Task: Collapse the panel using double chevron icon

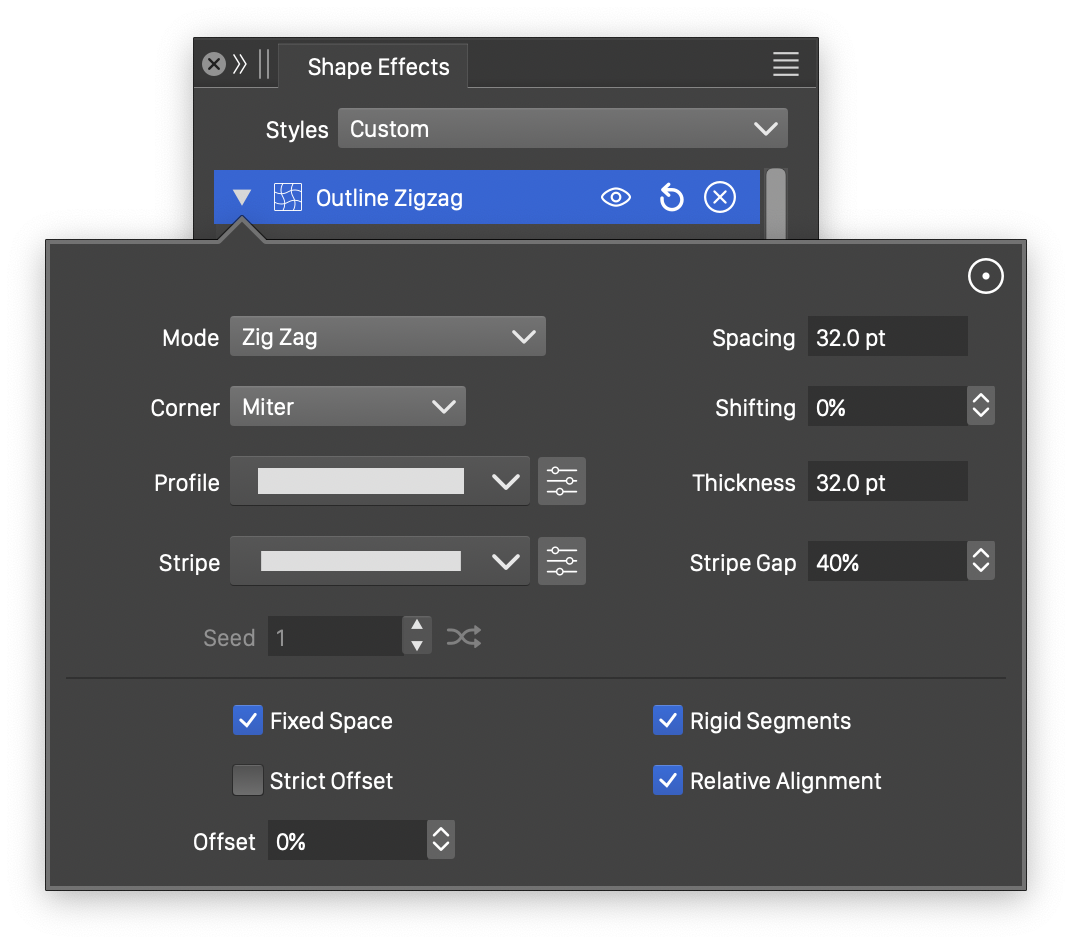Action: (x=240, y=65)
